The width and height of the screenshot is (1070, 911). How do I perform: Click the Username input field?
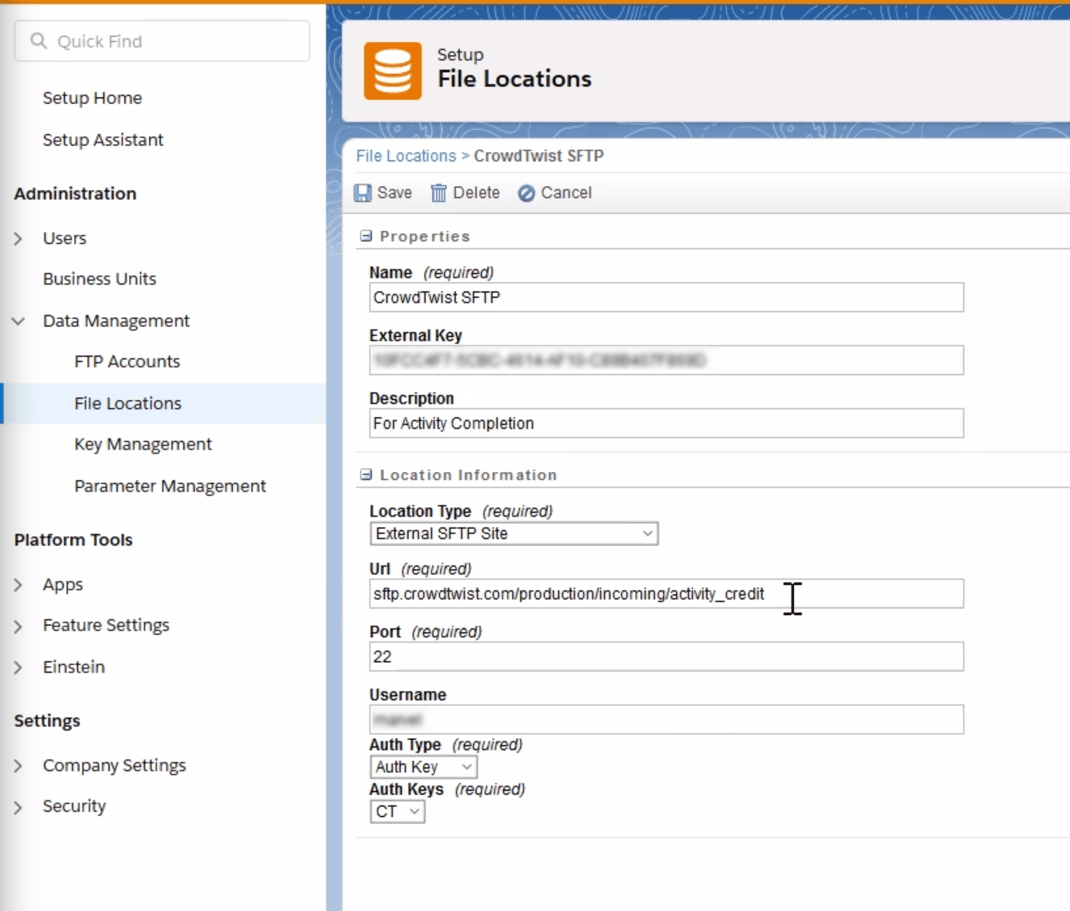[667, 719]
